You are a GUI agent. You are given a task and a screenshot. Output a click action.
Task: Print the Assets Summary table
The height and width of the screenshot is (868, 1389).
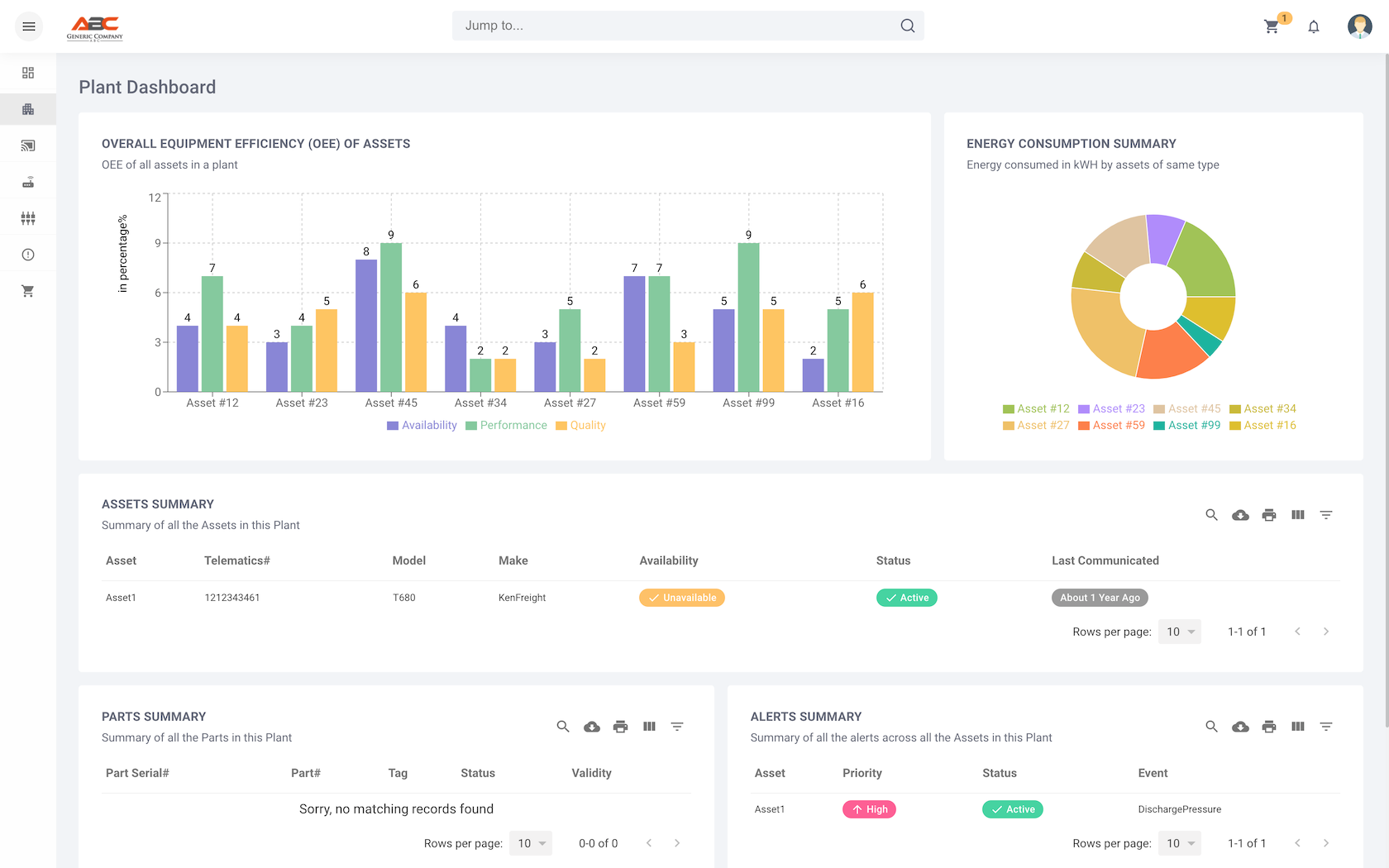click(1269, 515)
